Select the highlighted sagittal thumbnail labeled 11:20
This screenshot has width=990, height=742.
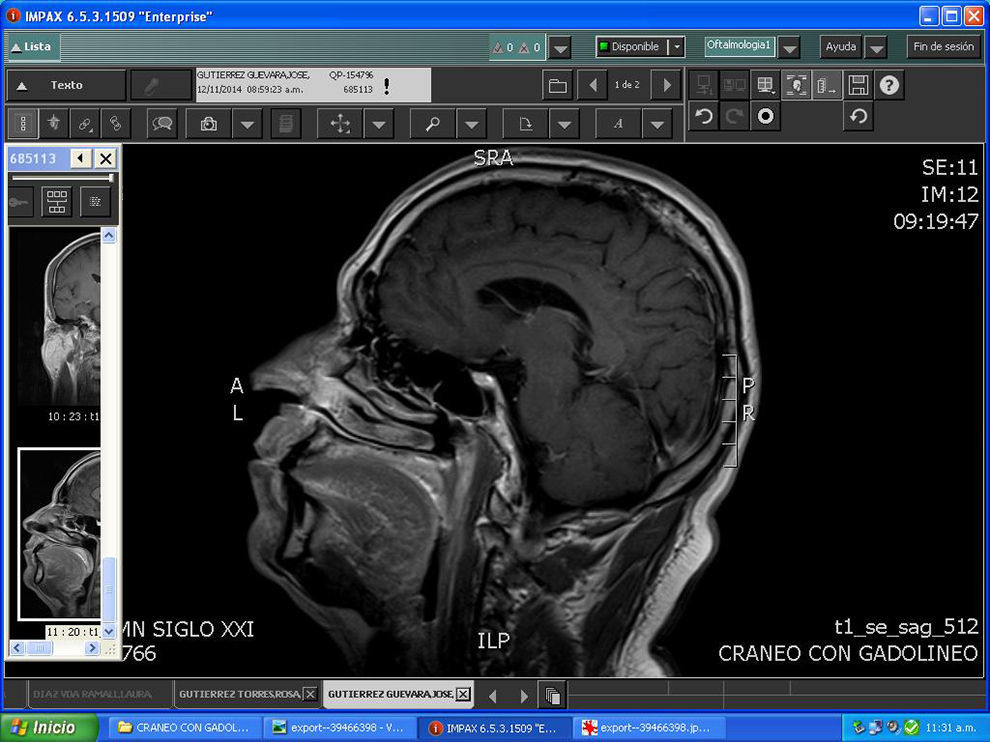(60, 535)
